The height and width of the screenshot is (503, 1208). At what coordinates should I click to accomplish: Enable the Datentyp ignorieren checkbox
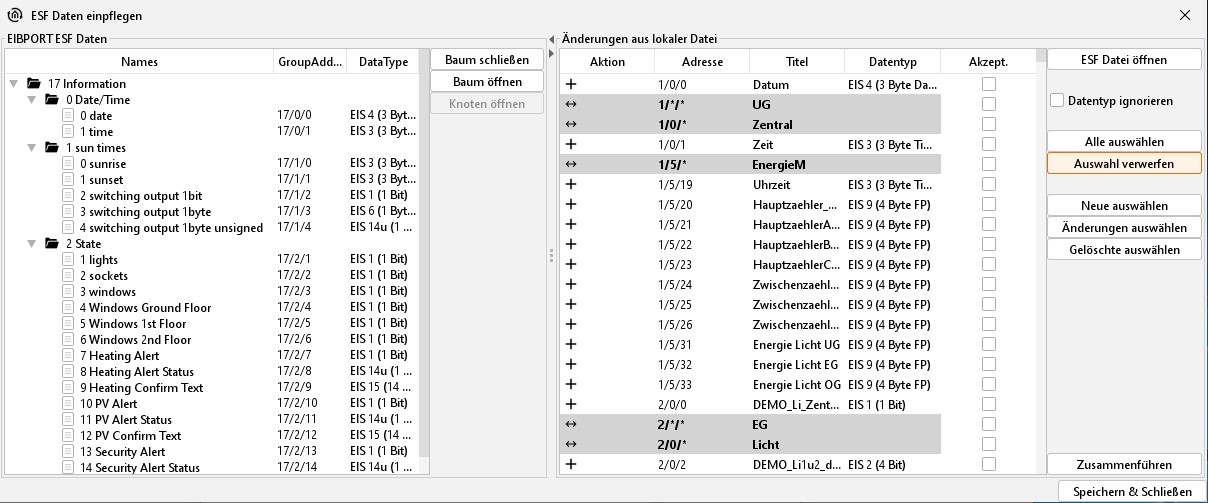coord(1057,101)
